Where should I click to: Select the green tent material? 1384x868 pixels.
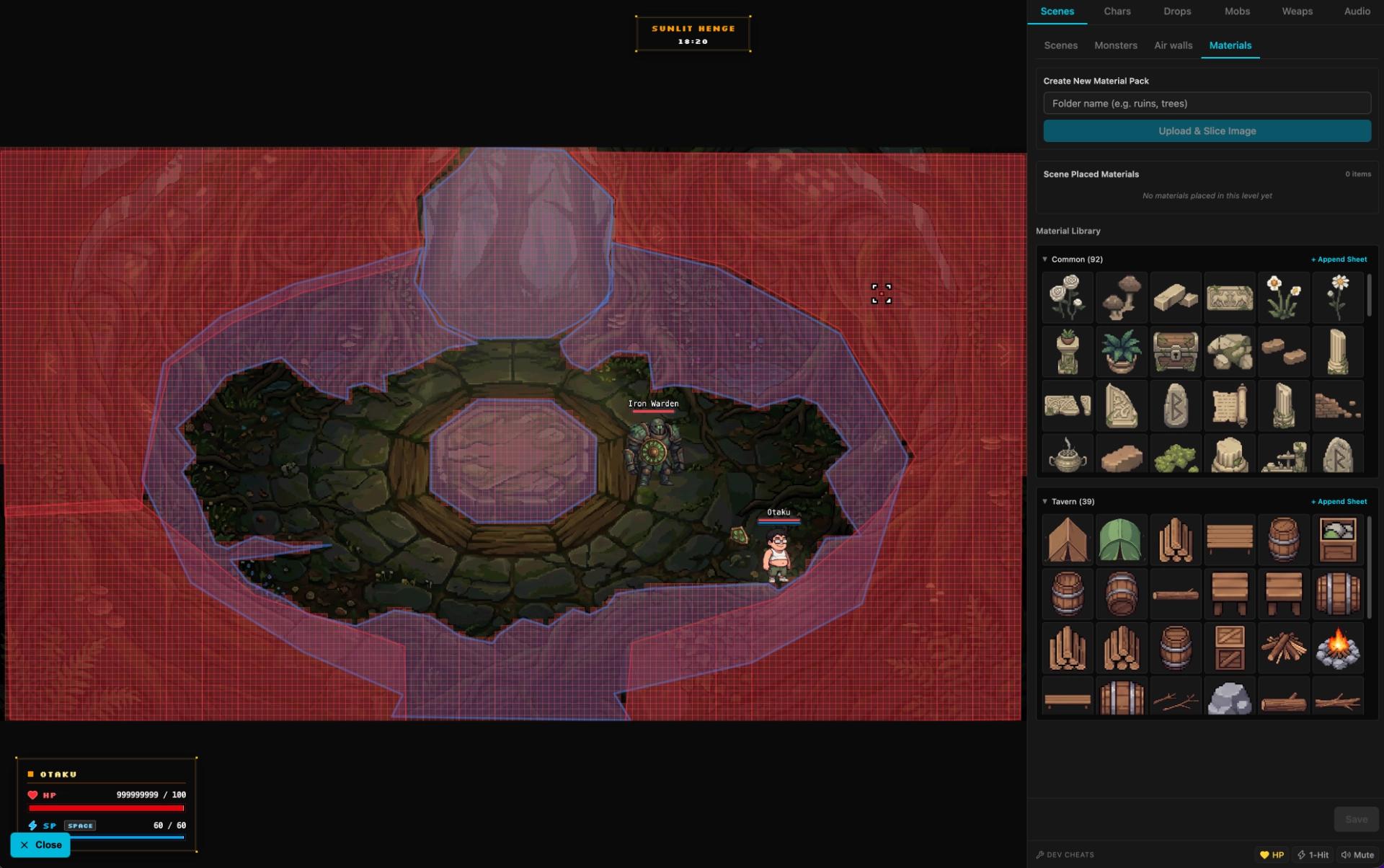click(x=1122, y=539)
